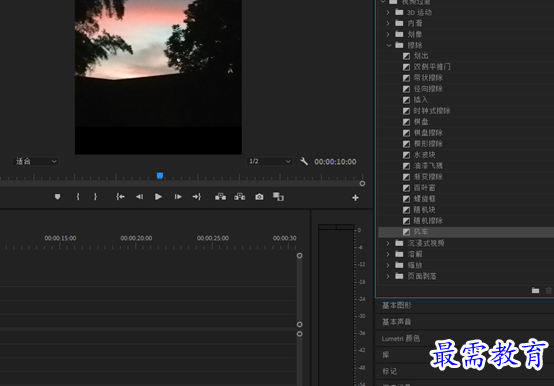Select the 油漆飞溅 transition

(x=428, y=166)
